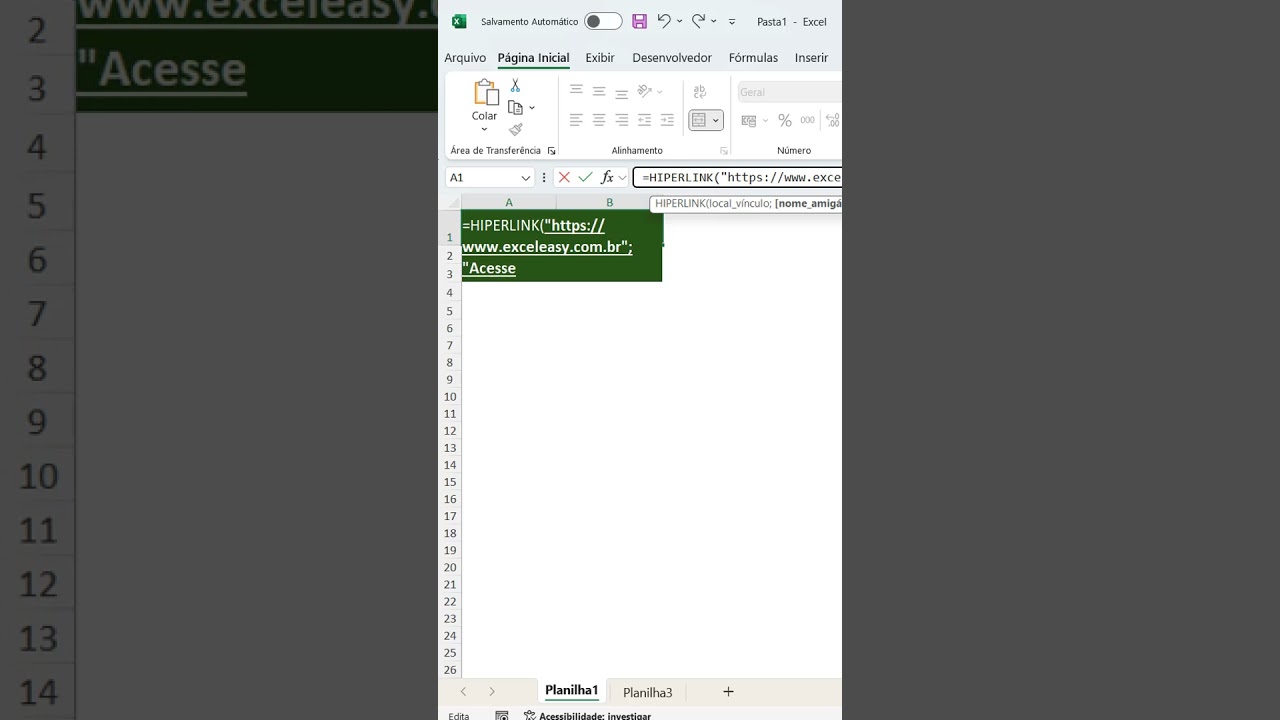Click macro recording icon in status bar
Viewport: 1280px width, 720px height.
[502, 716]
